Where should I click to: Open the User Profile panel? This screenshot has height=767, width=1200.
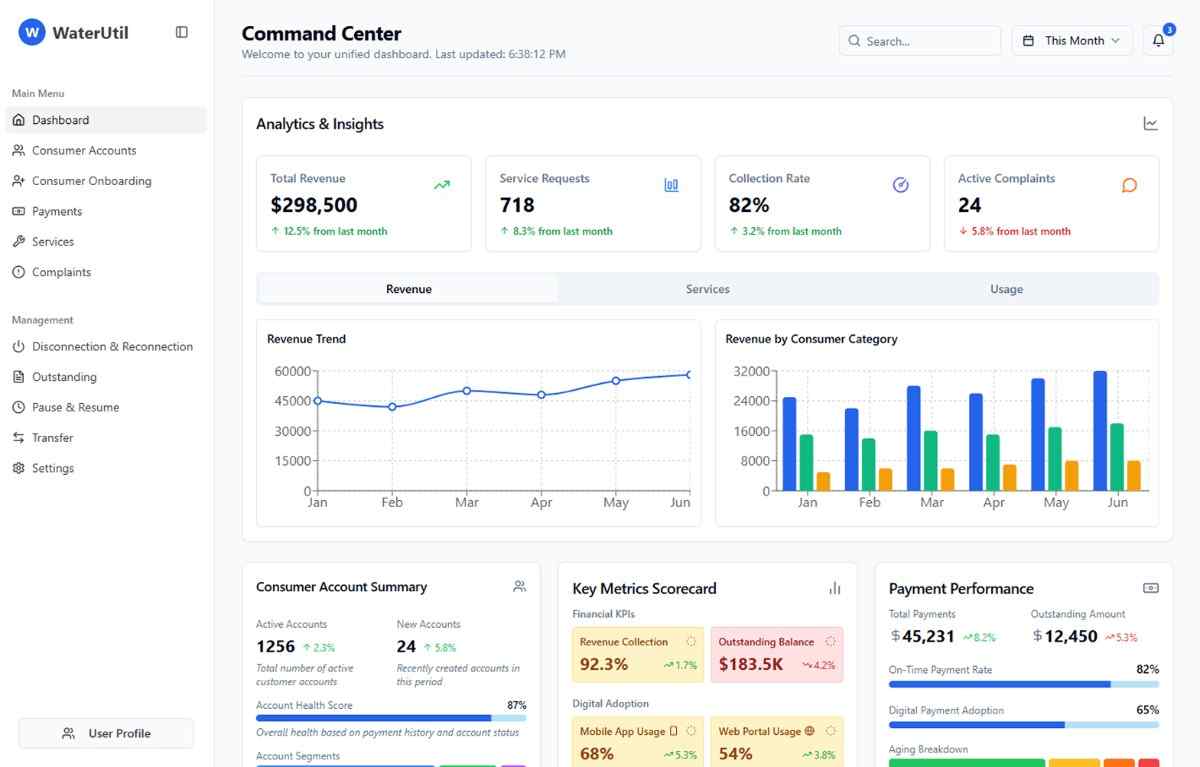click(x=105, y=733)
